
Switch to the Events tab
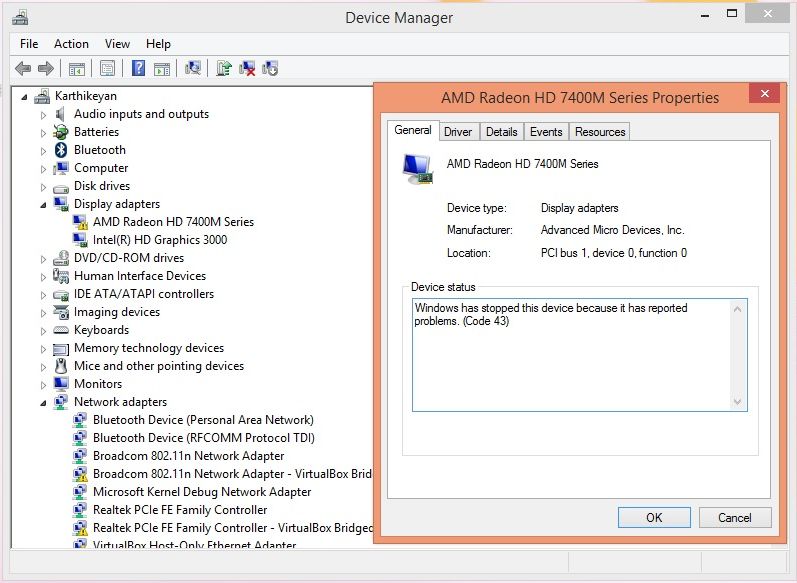[x=546, y=132]
